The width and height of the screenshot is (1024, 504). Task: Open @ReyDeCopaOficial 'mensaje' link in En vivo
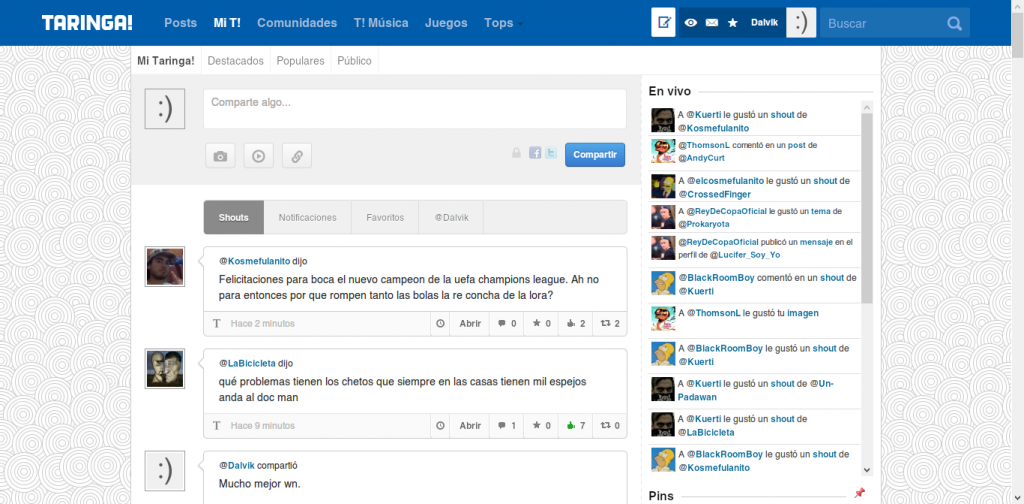point(816,242)
